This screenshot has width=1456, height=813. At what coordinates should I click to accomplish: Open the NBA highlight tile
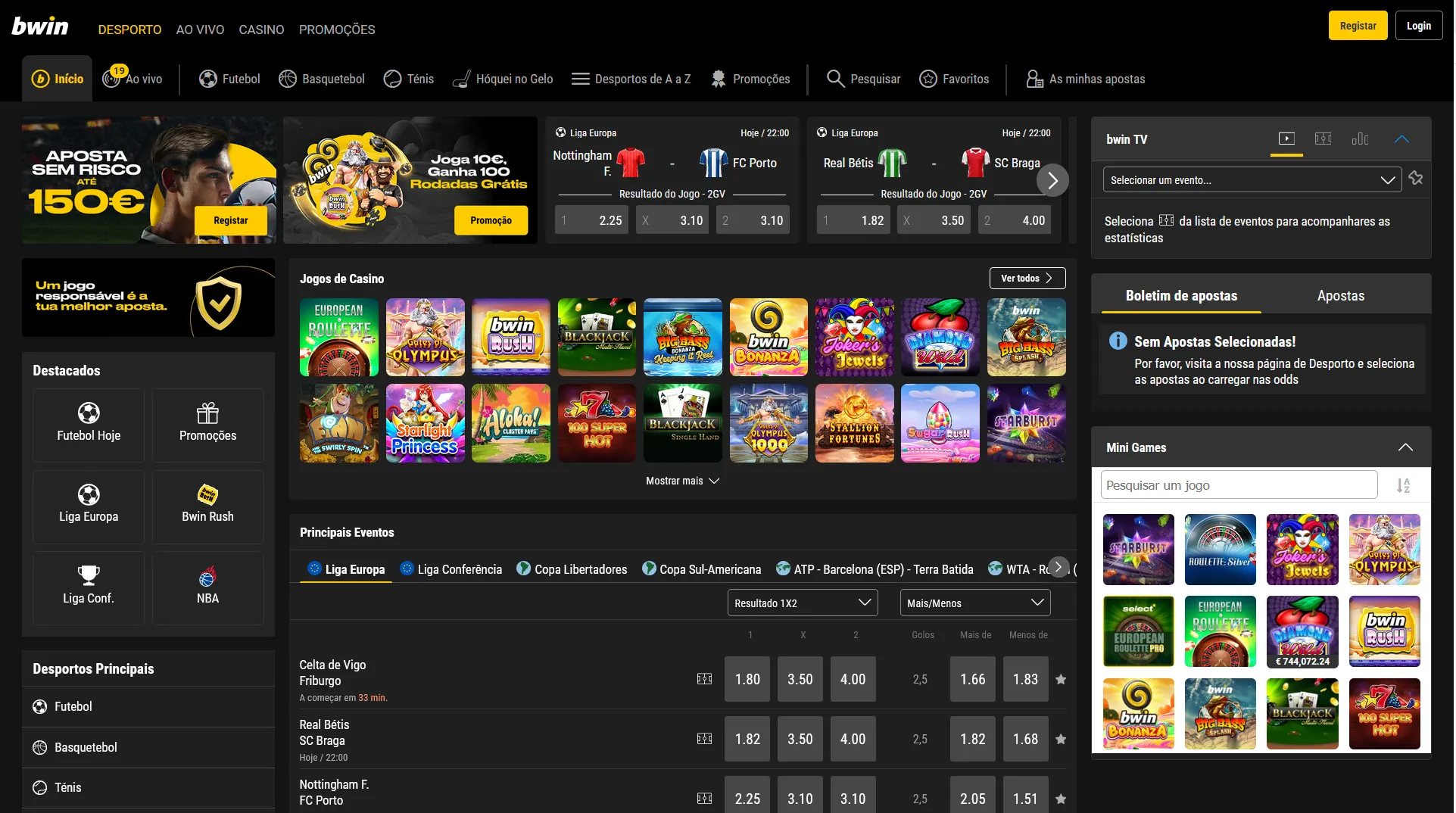208,588
